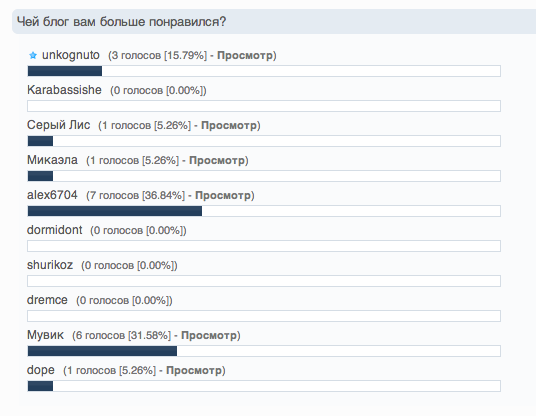Click the alex6704 filled vote bar
536x416 pixels.
tap(115, 211)
